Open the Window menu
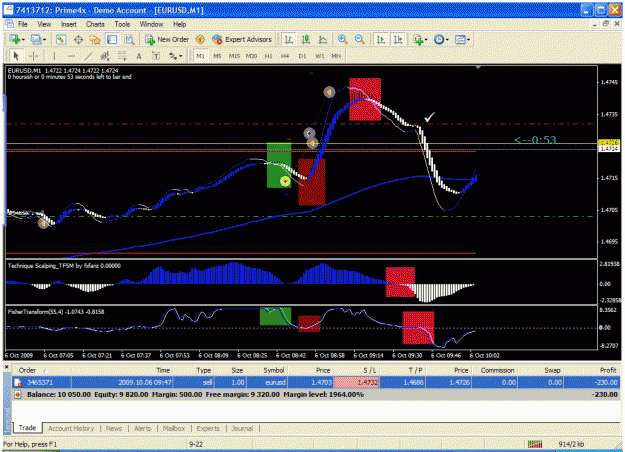 pyautogui.click(x=151, y=24)
